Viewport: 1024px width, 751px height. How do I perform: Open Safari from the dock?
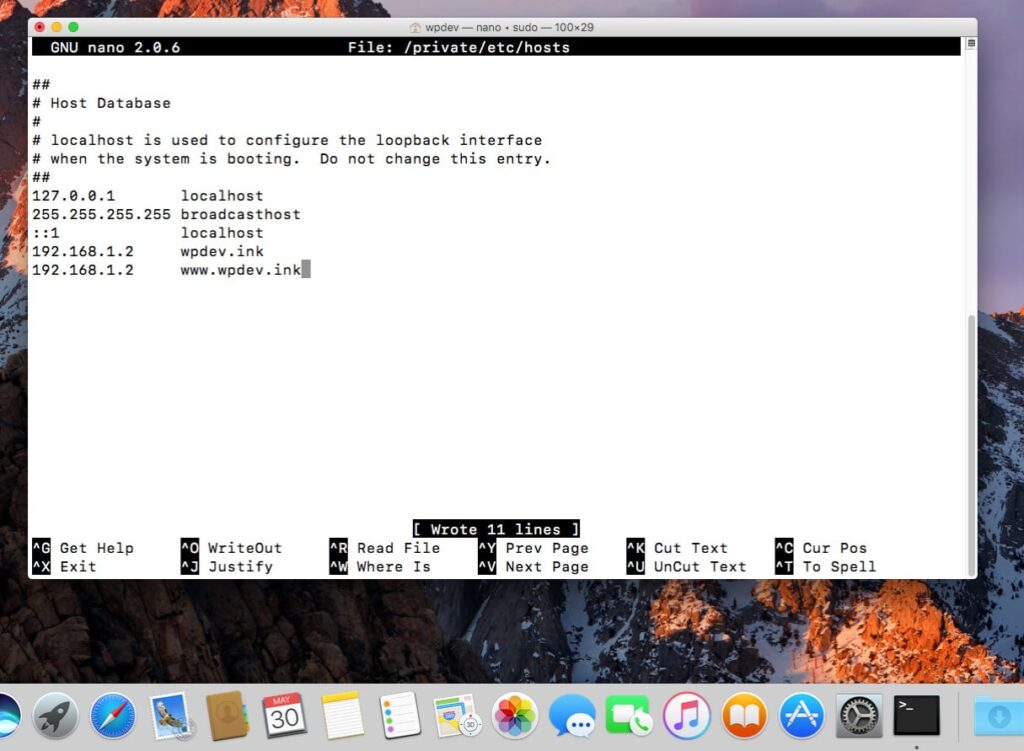coord(113,716)
